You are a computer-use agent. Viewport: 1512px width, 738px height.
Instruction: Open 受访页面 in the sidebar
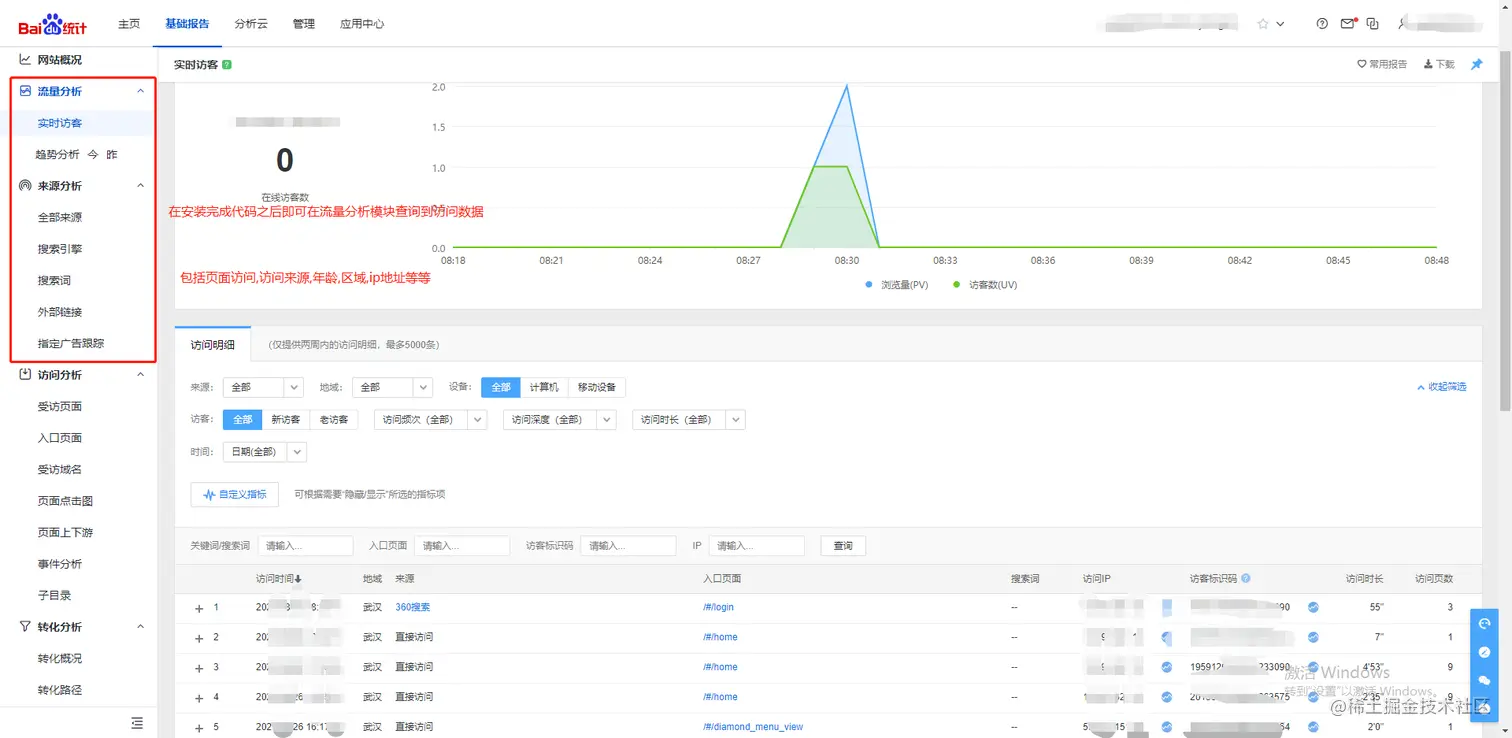[60, 407]
